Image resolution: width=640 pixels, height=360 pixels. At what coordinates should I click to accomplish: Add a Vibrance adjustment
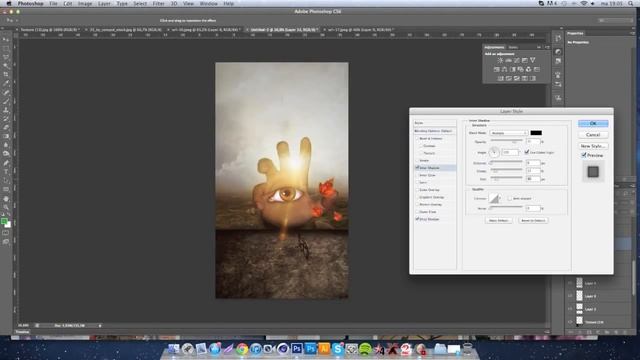[533, 60]
